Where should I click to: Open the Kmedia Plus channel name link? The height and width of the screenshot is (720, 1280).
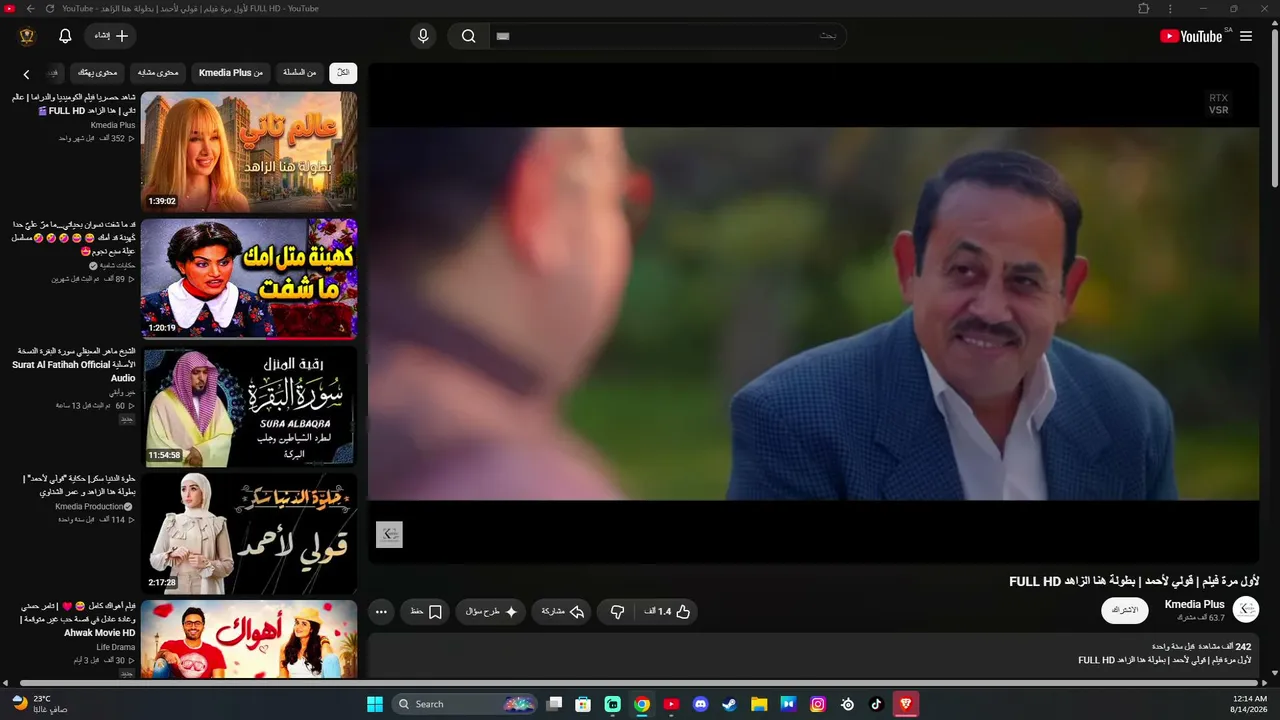[x=1194, y=604]
